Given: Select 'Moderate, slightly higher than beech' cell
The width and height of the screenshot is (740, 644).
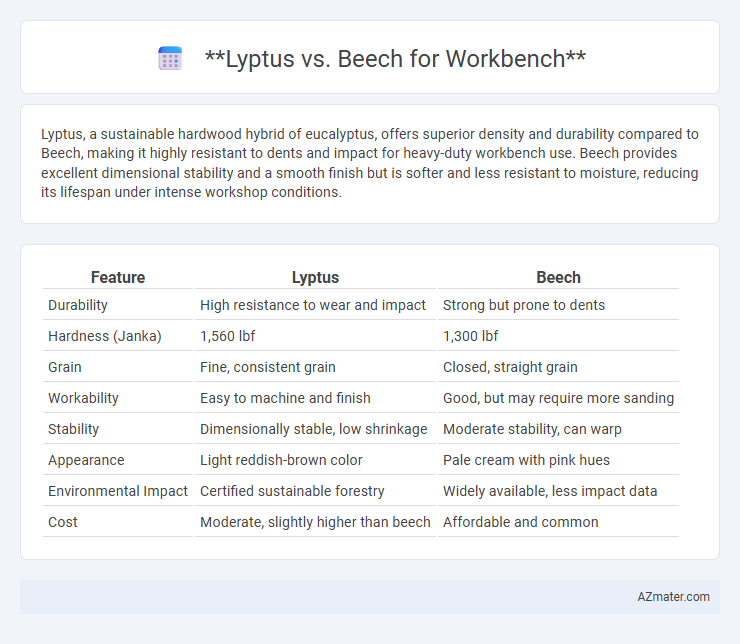Looking at the screenshot, I should 315,522.
